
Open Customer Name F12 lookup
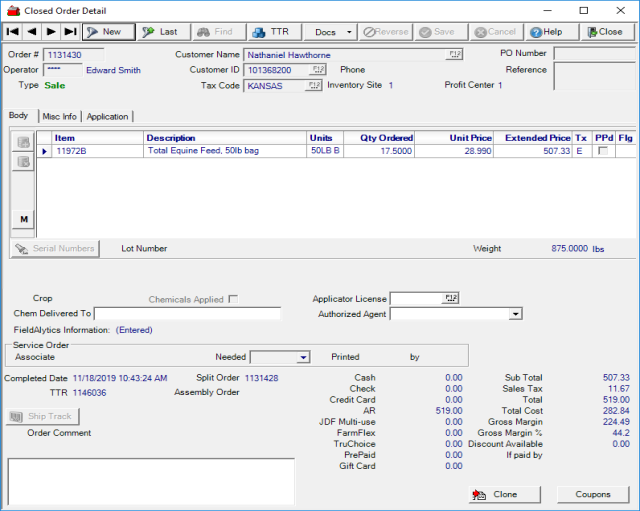pos(455,54)
